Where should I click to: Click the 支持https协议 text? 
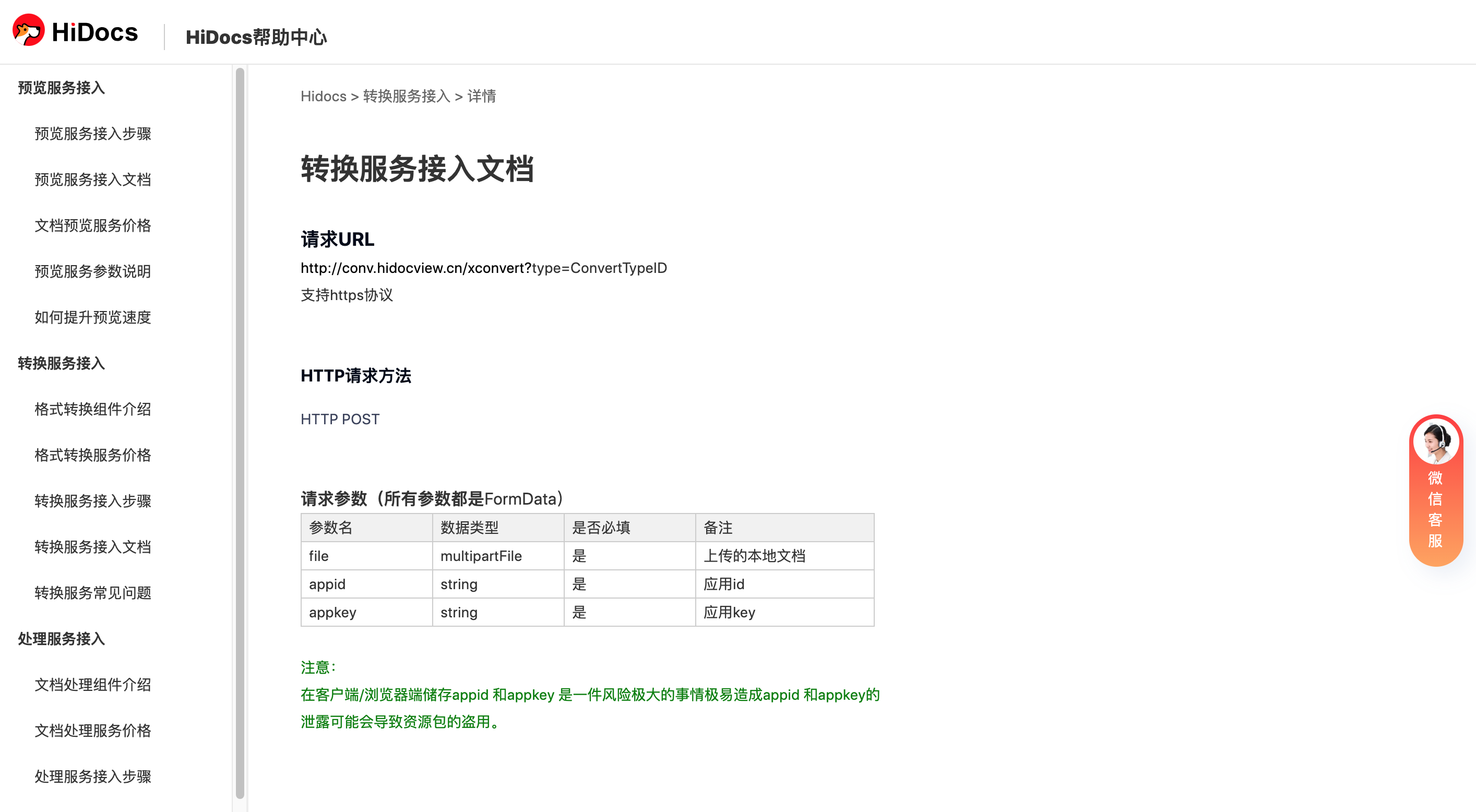347,295
